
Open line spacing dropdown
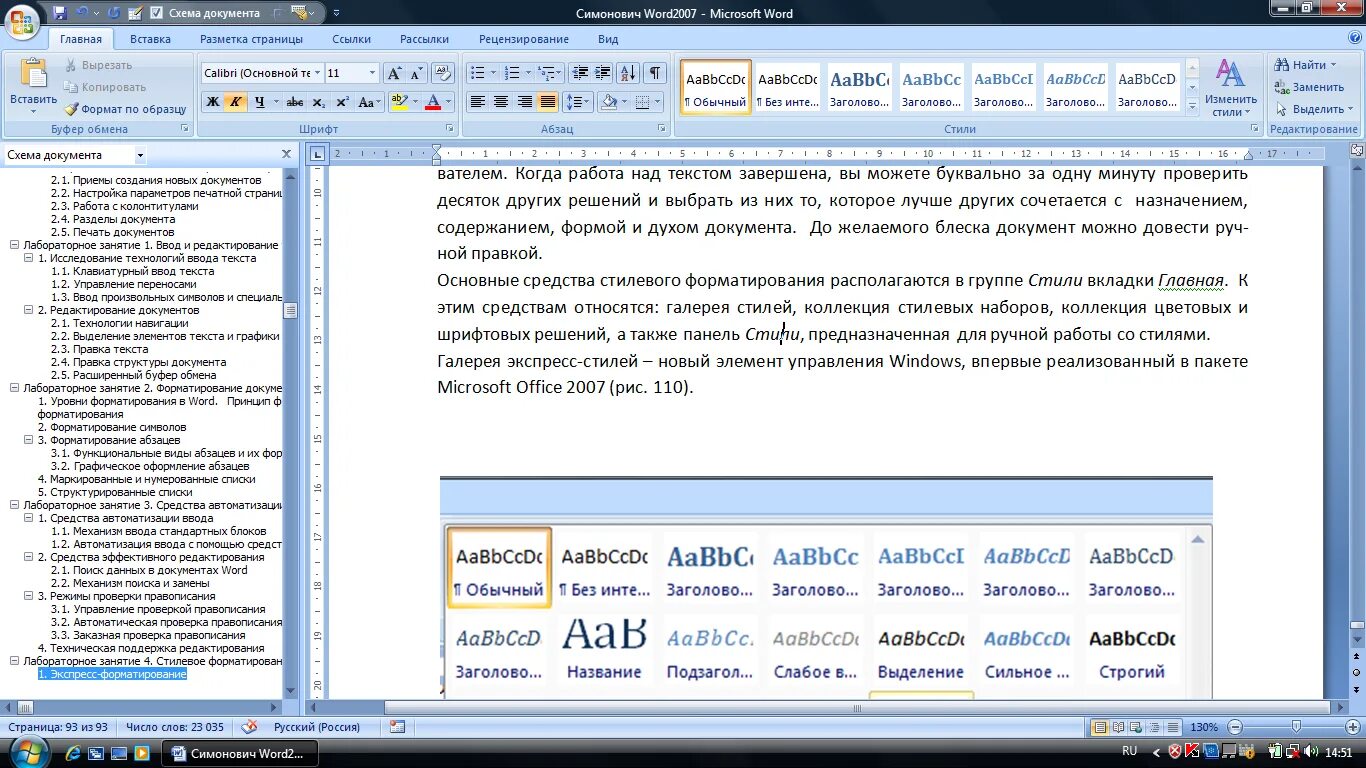pyautogui.click(x=578, y=102)
